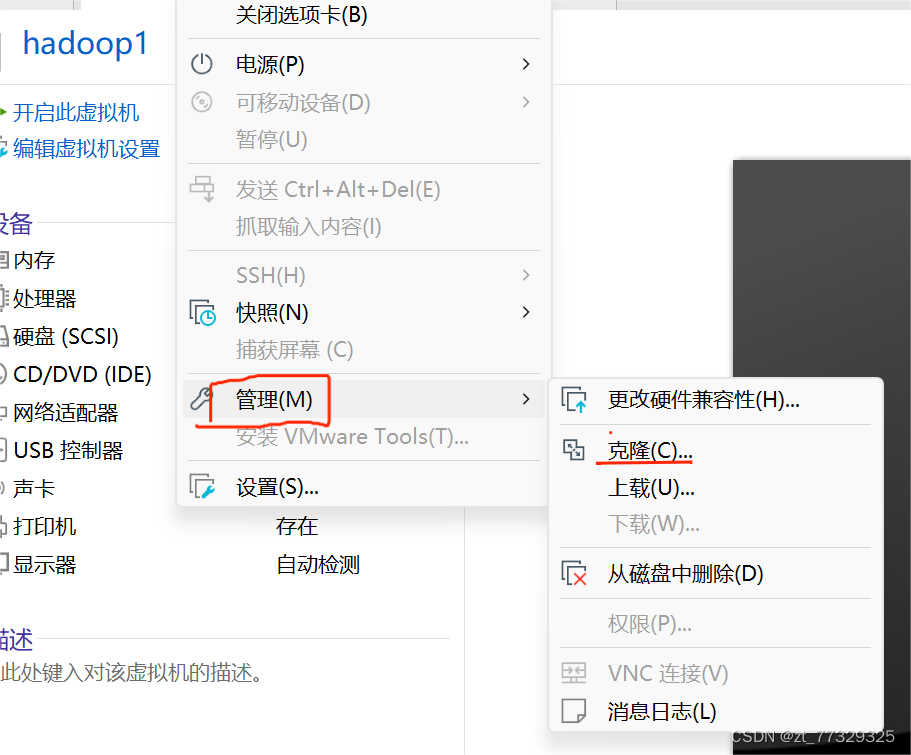Click the snapshot clock icon beside 快照(N)
The image size is (911, 755).
click(x=202, y=313)
